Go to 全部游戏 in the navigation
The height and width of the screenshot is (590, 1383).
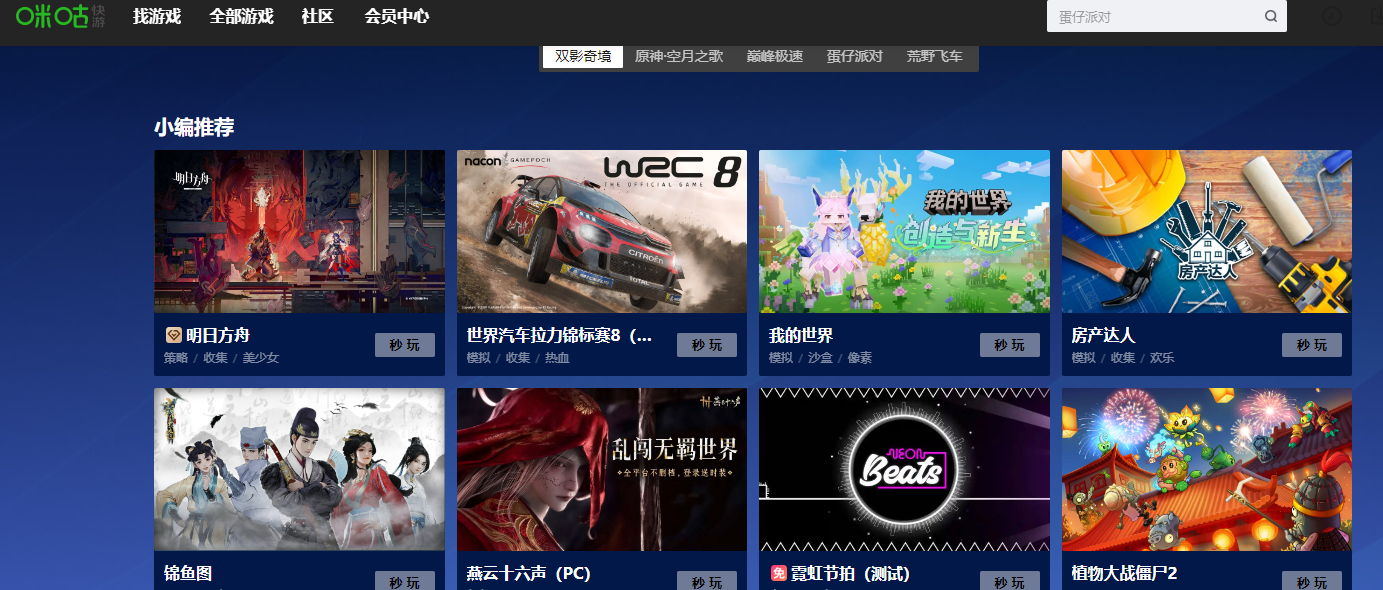point(241,16)
